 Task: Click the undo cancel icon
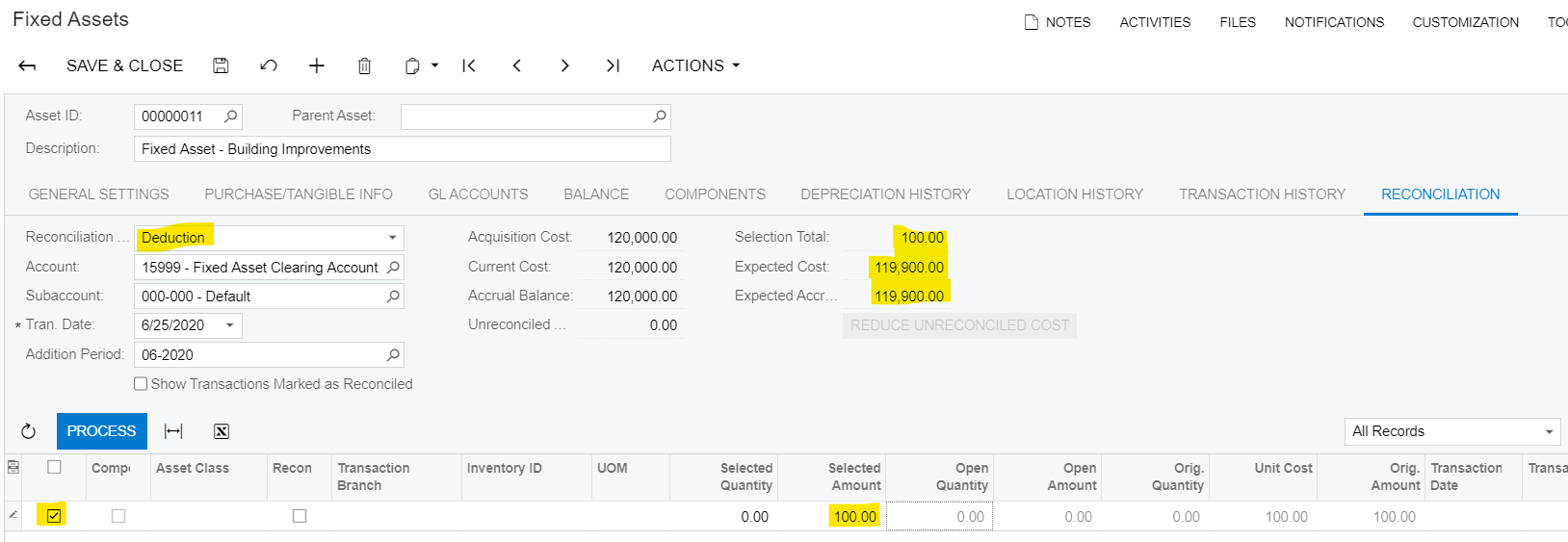(269, 65)
